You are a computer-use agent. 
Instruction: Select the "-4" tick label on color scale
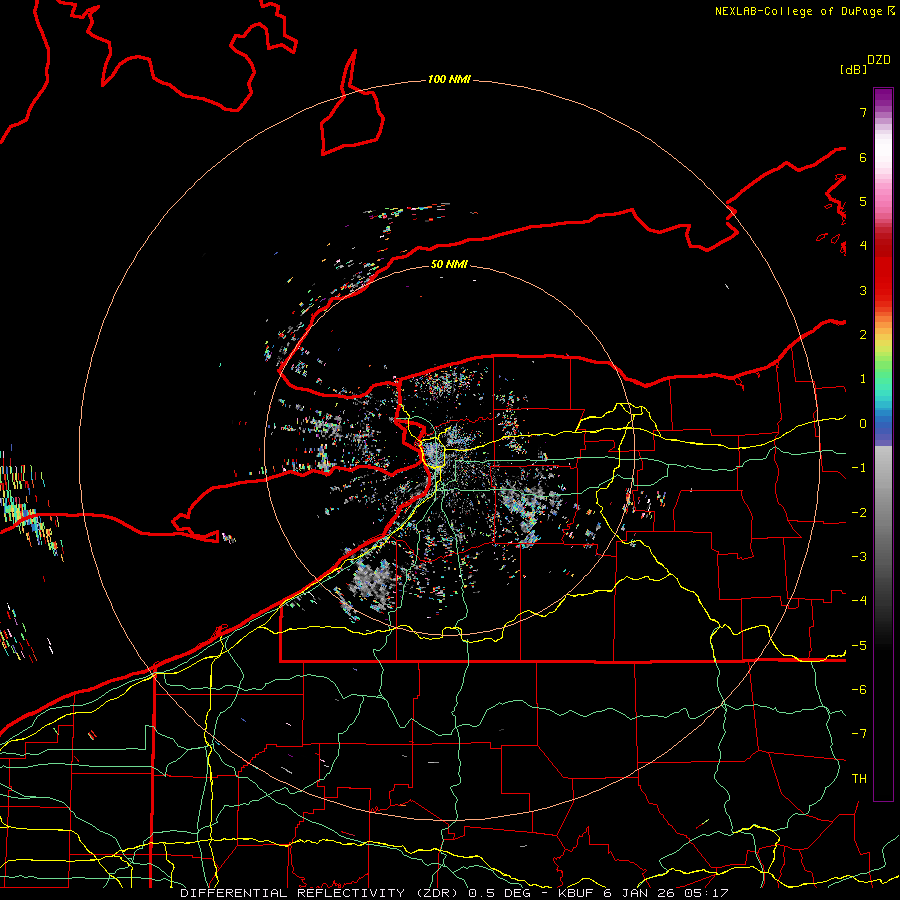pos(859,601)
